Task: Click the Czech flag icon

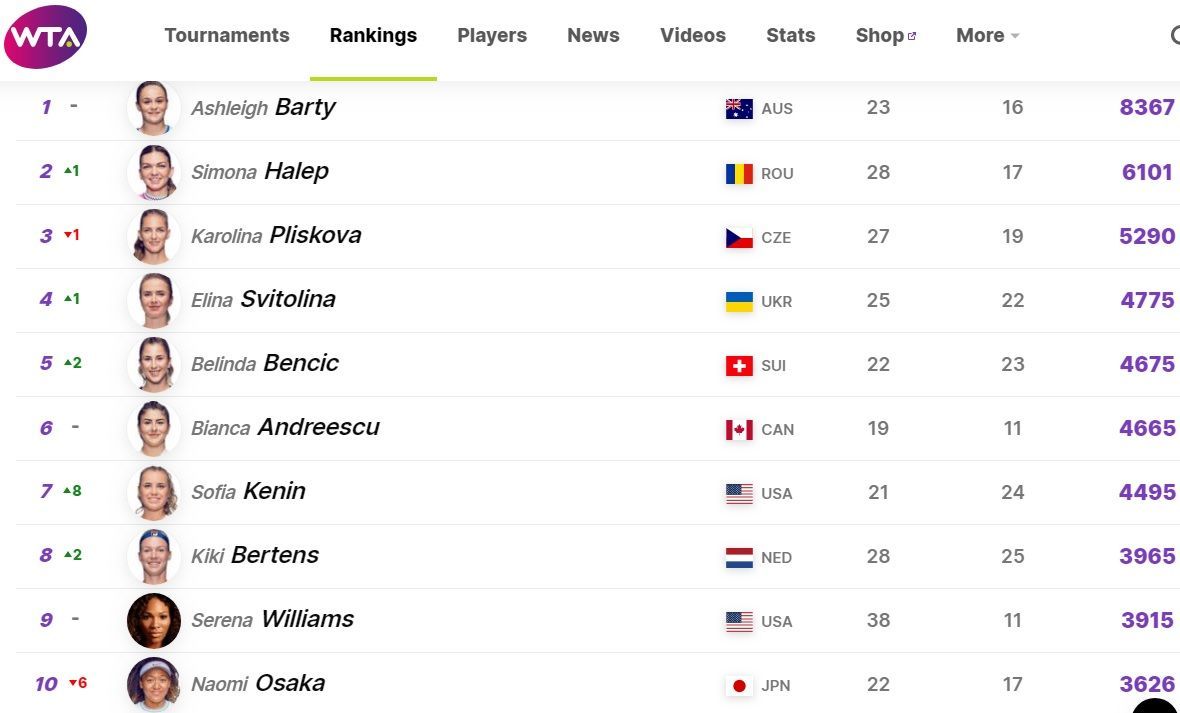Action: (739, 237)
